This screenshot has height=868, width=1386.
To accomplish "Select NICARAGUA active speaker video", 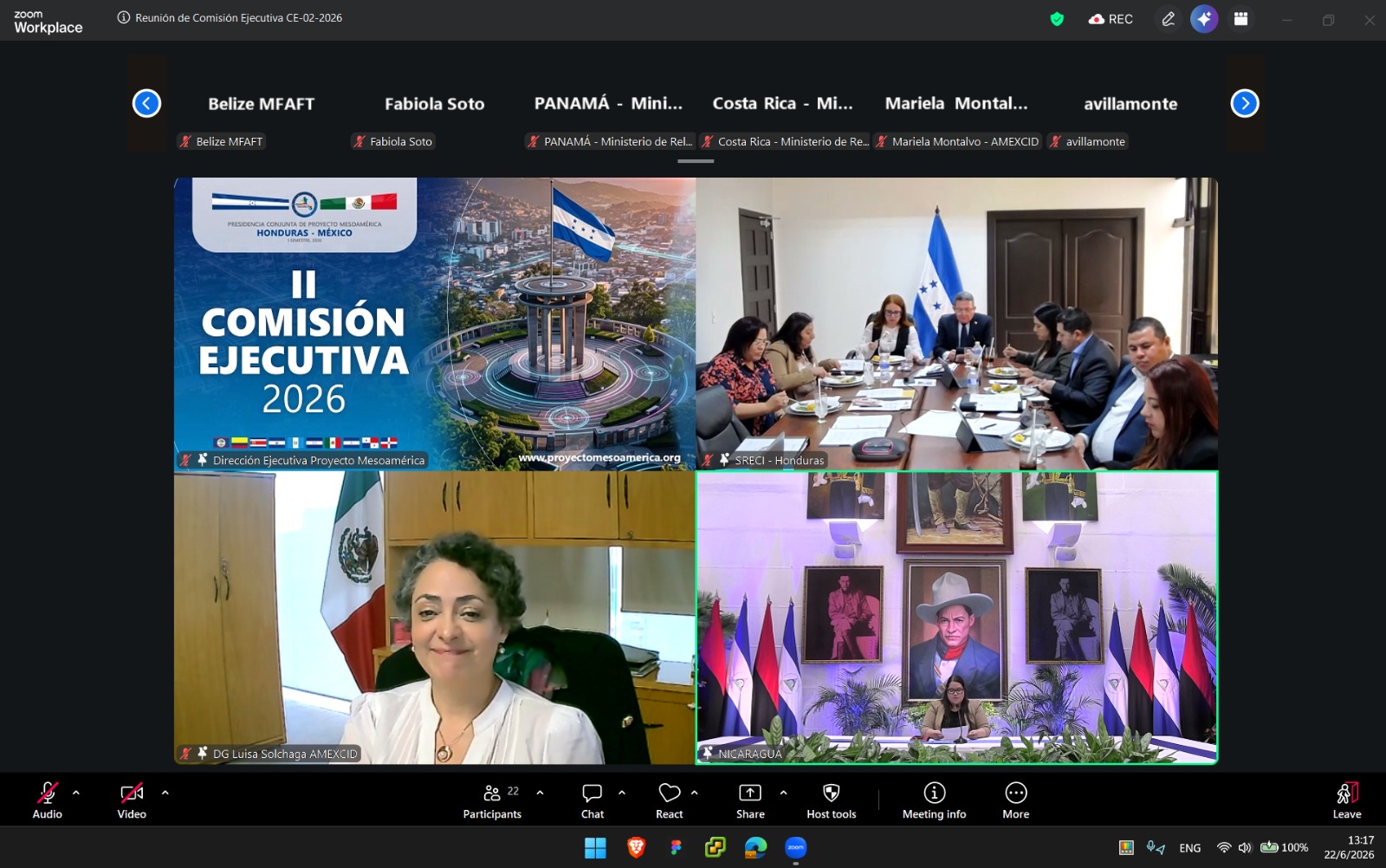I will [957, 618].
